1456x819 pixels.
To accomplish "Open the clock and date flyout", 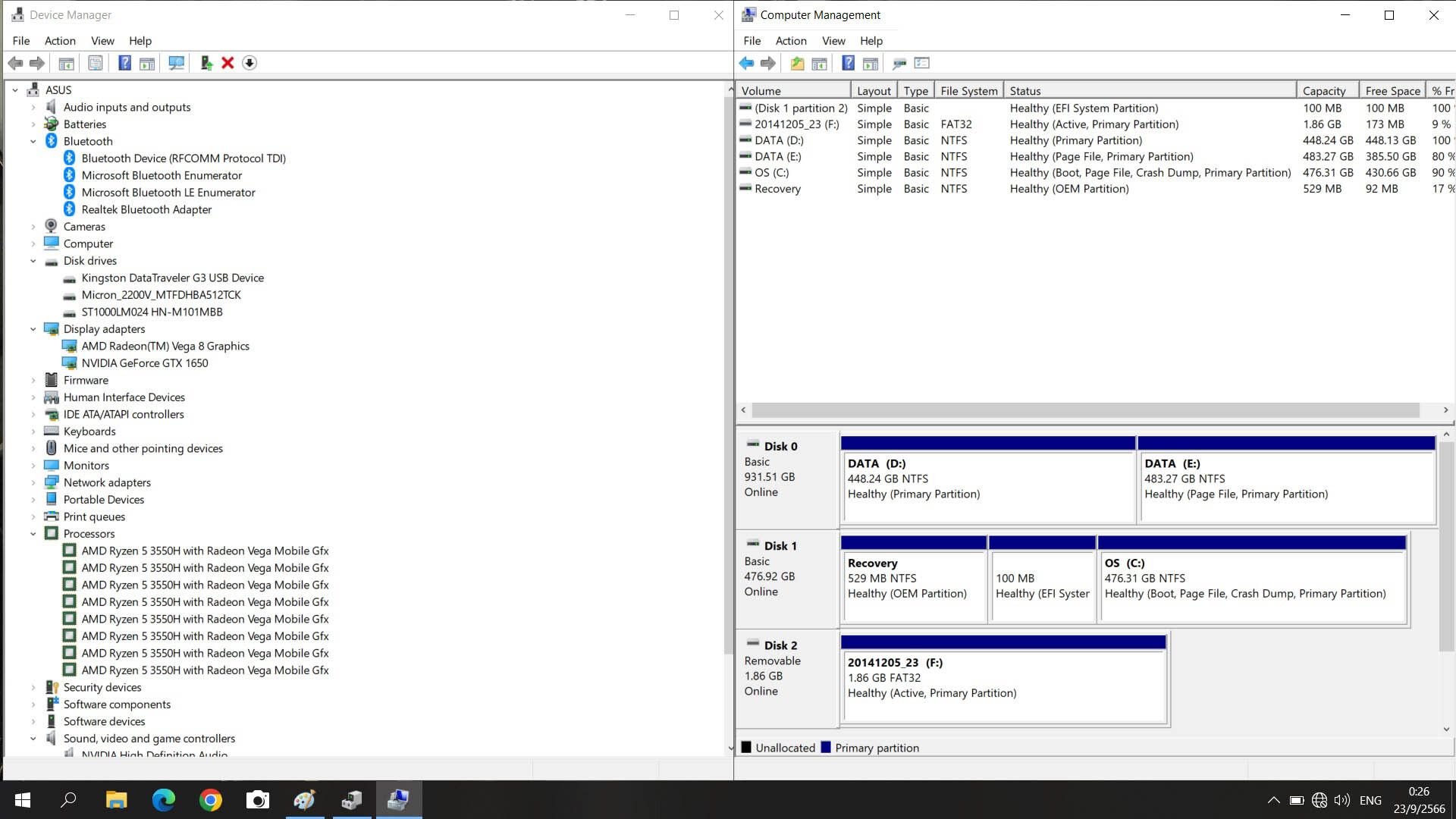I will (1419, 800).
